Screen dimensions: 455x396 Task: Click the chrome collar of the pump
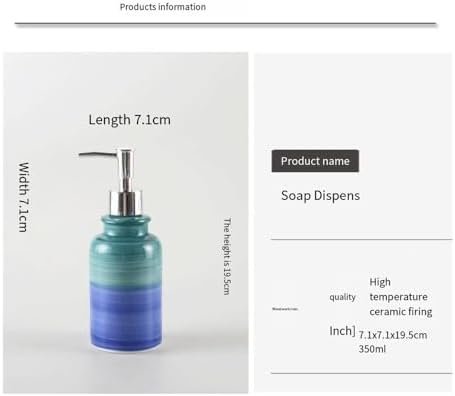[x=126, y=202]
